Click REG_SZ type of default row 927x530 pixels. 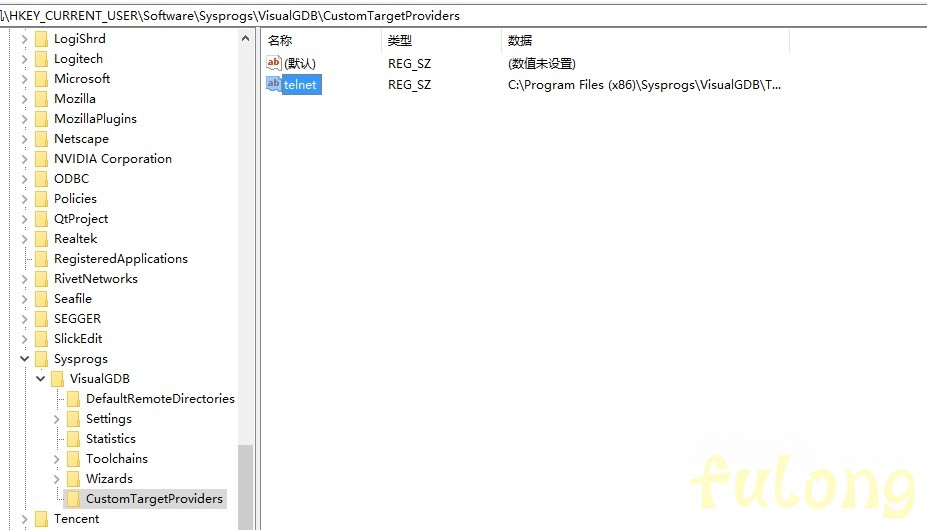(x=410, y=63)
